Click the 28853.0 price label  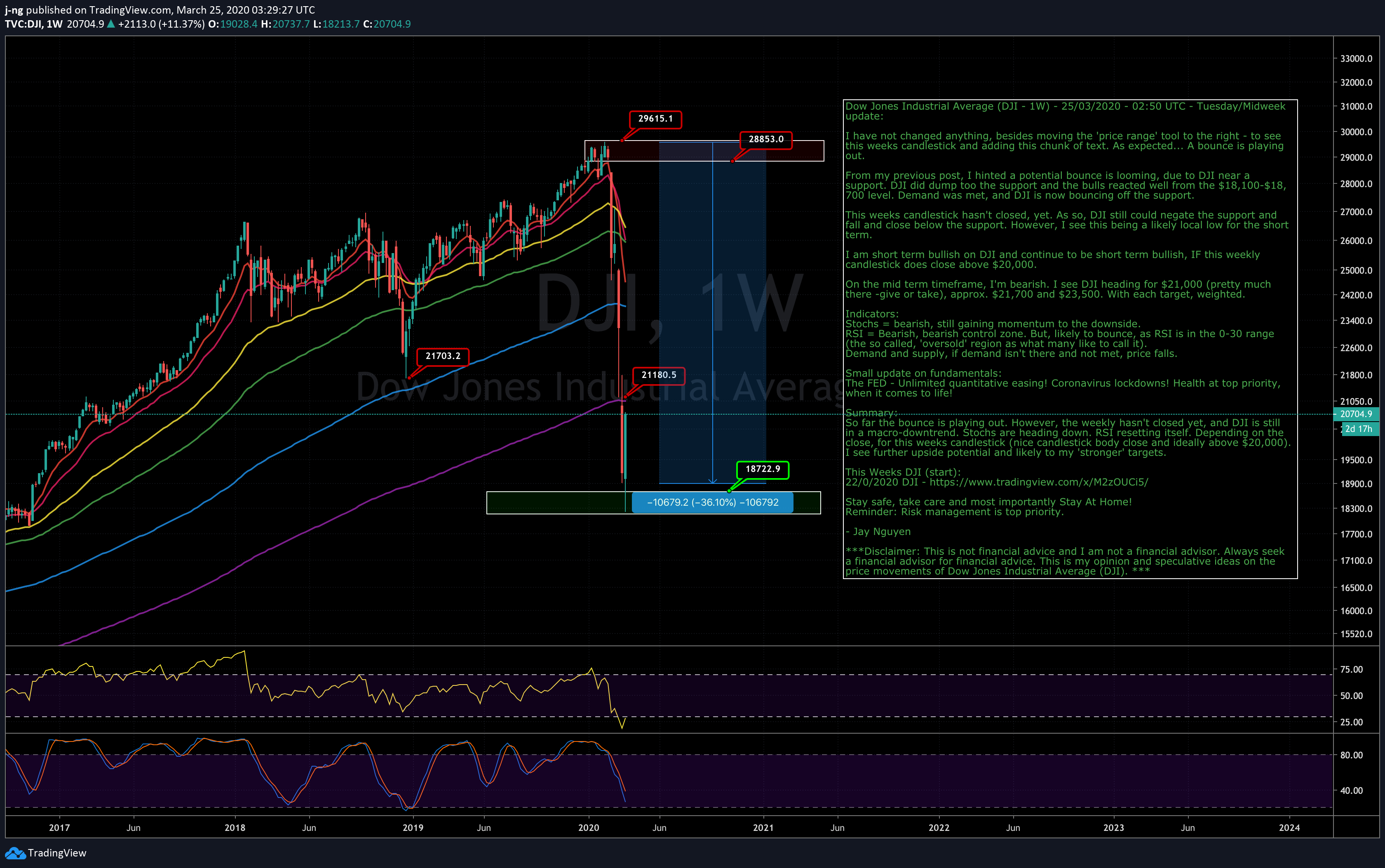[766, 139]
